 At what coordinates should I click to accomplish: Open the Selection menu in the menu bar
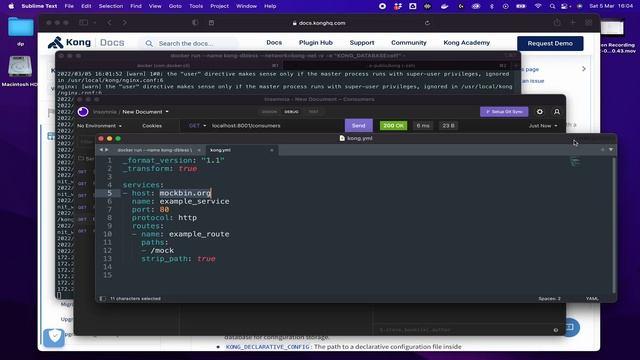point(111,6)
